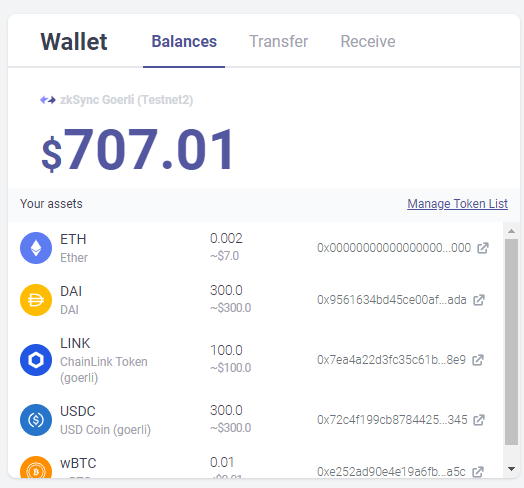This screenshot has width=524, height=488.
Task: Open the Manage Token List link
Action: coord(457,204)
